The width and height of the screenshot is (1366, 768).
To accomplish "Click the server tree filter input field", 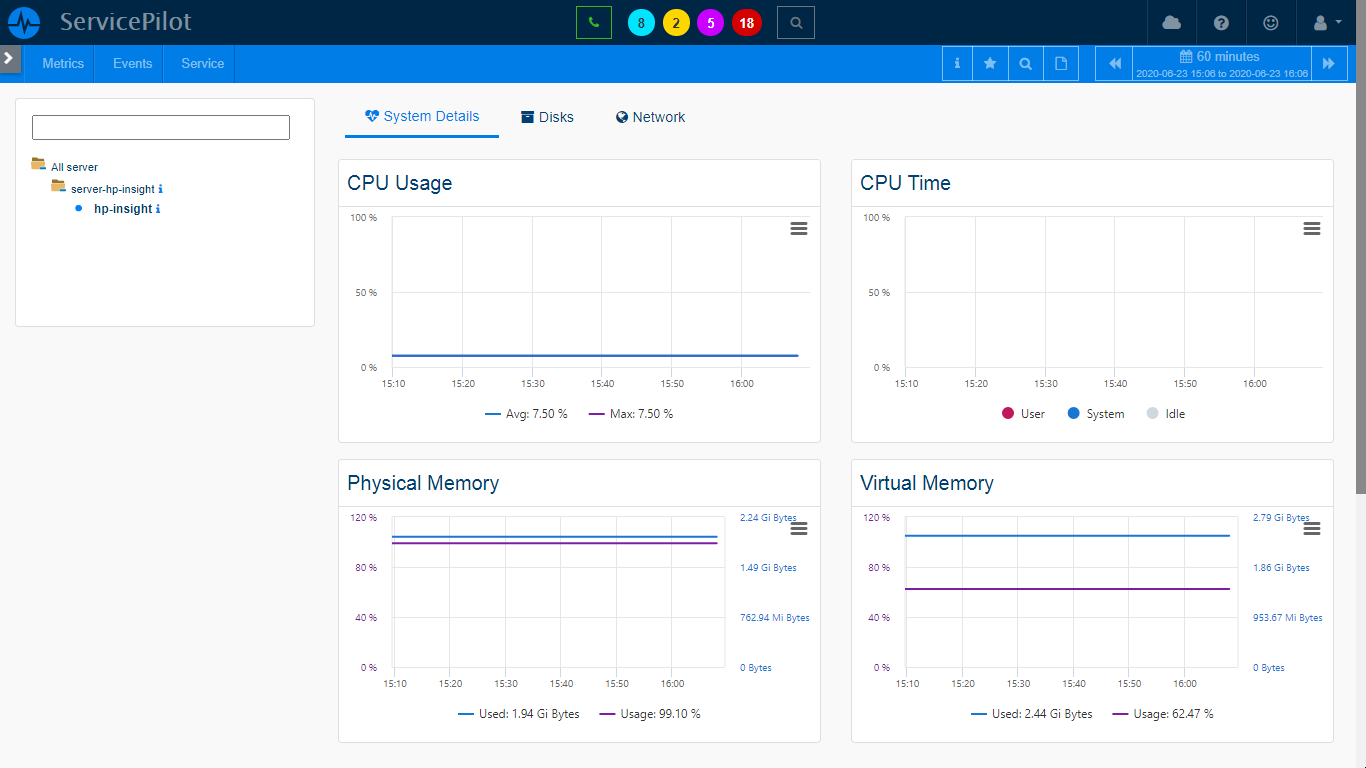I will [x=161, y=127].
